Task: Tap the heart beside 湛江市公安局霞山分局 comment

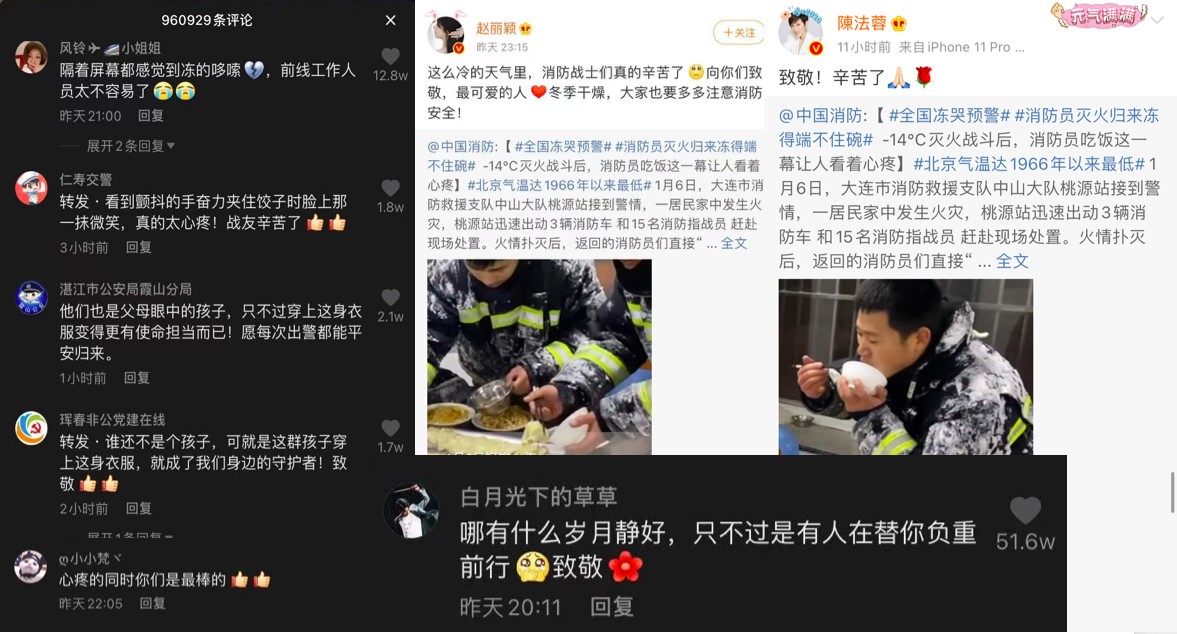Action: (x=390, y=297)
